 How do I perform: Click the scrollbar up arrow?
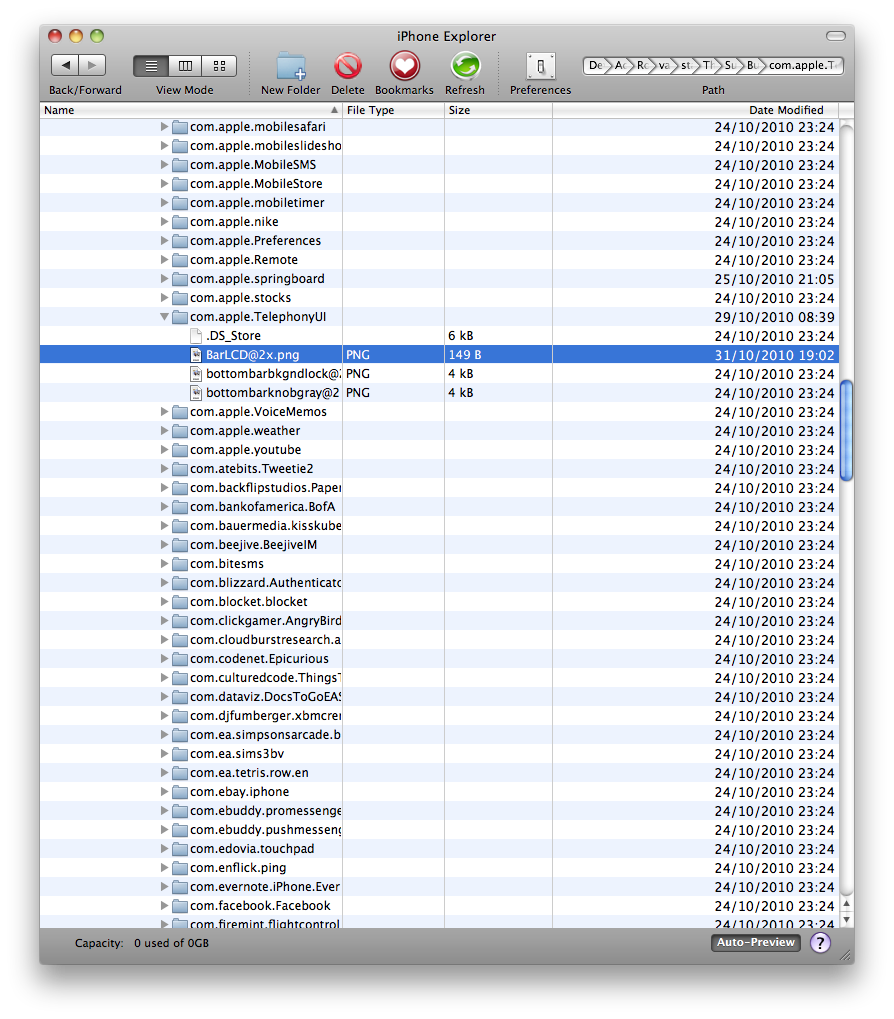click(x=846, y=903)
